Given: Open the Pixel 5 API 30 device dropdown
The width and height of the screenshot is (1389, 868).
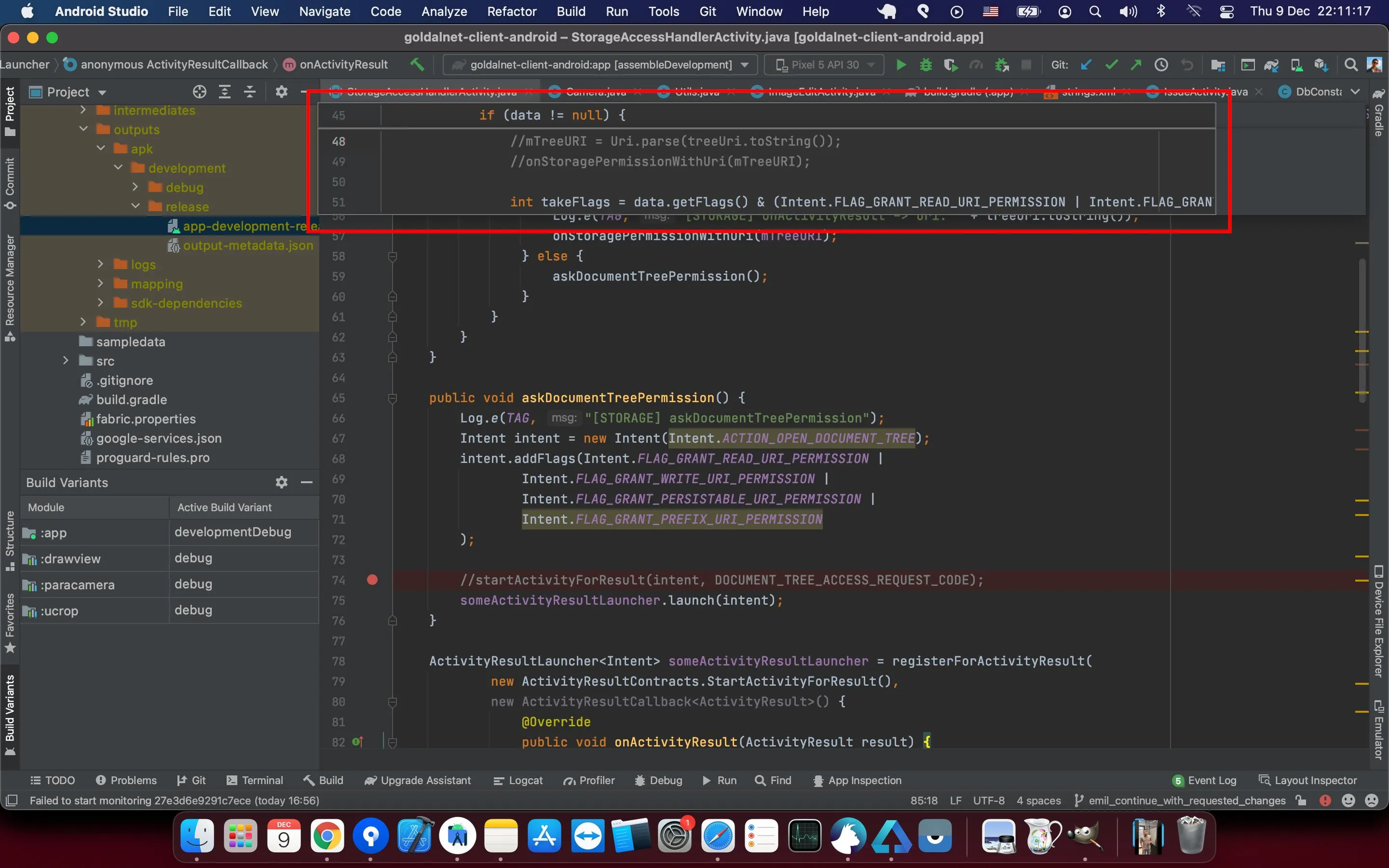Looking at the screenshot, I should [x=824, y=65].
